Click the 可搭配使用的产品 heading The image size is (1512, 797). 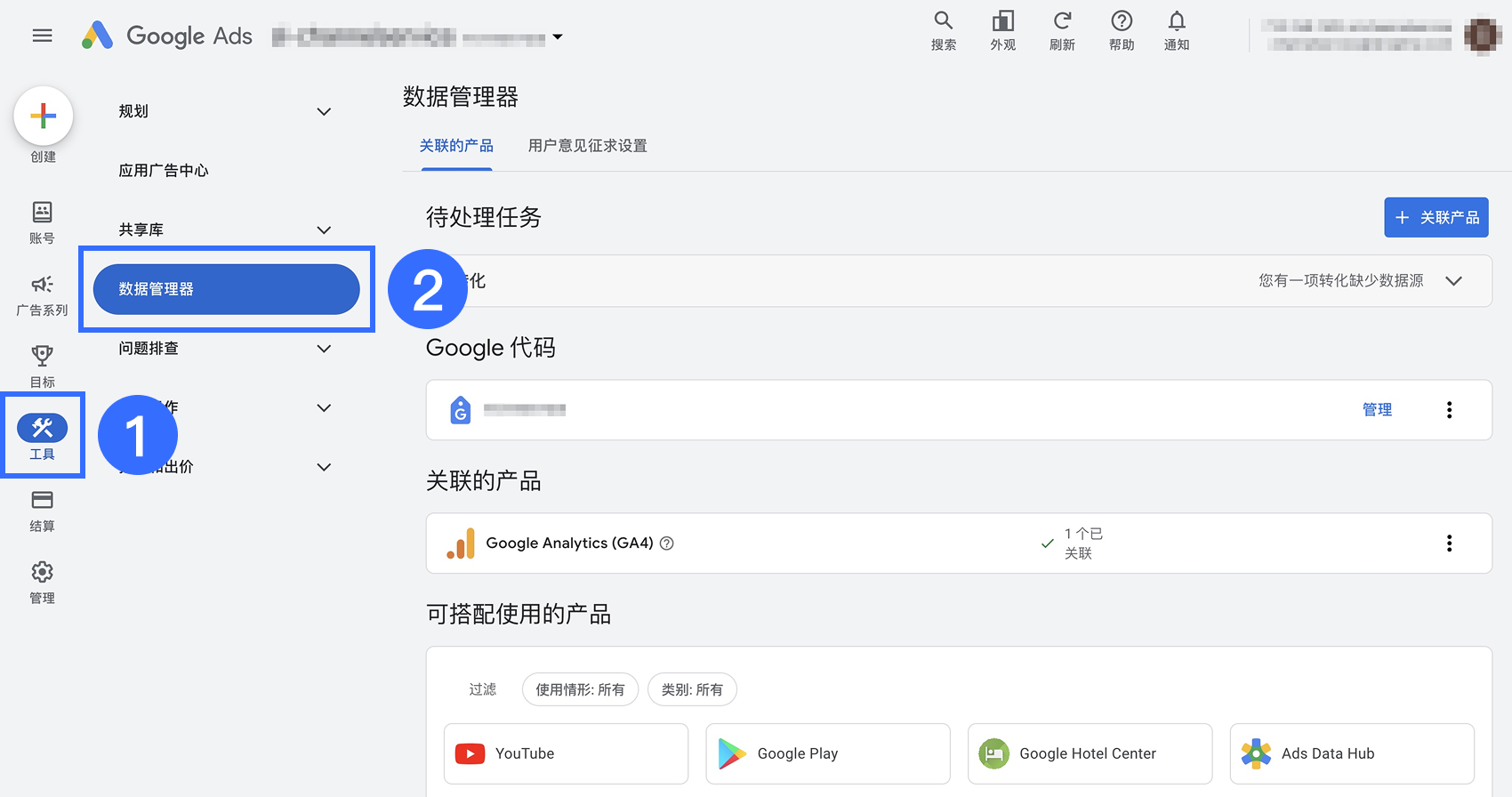[519, 615]
